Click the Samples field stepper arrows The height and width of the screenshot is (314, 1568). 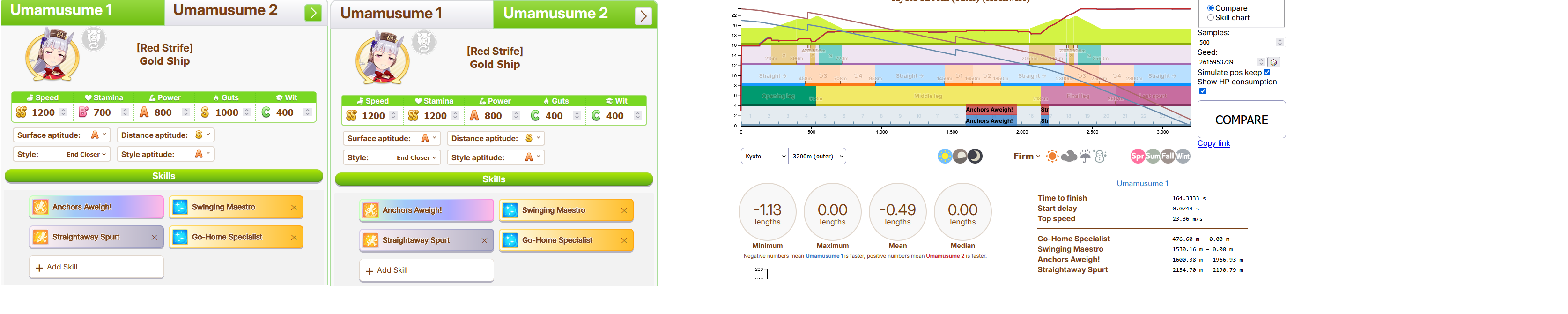pyautogui.click(x=1280, y=43)
